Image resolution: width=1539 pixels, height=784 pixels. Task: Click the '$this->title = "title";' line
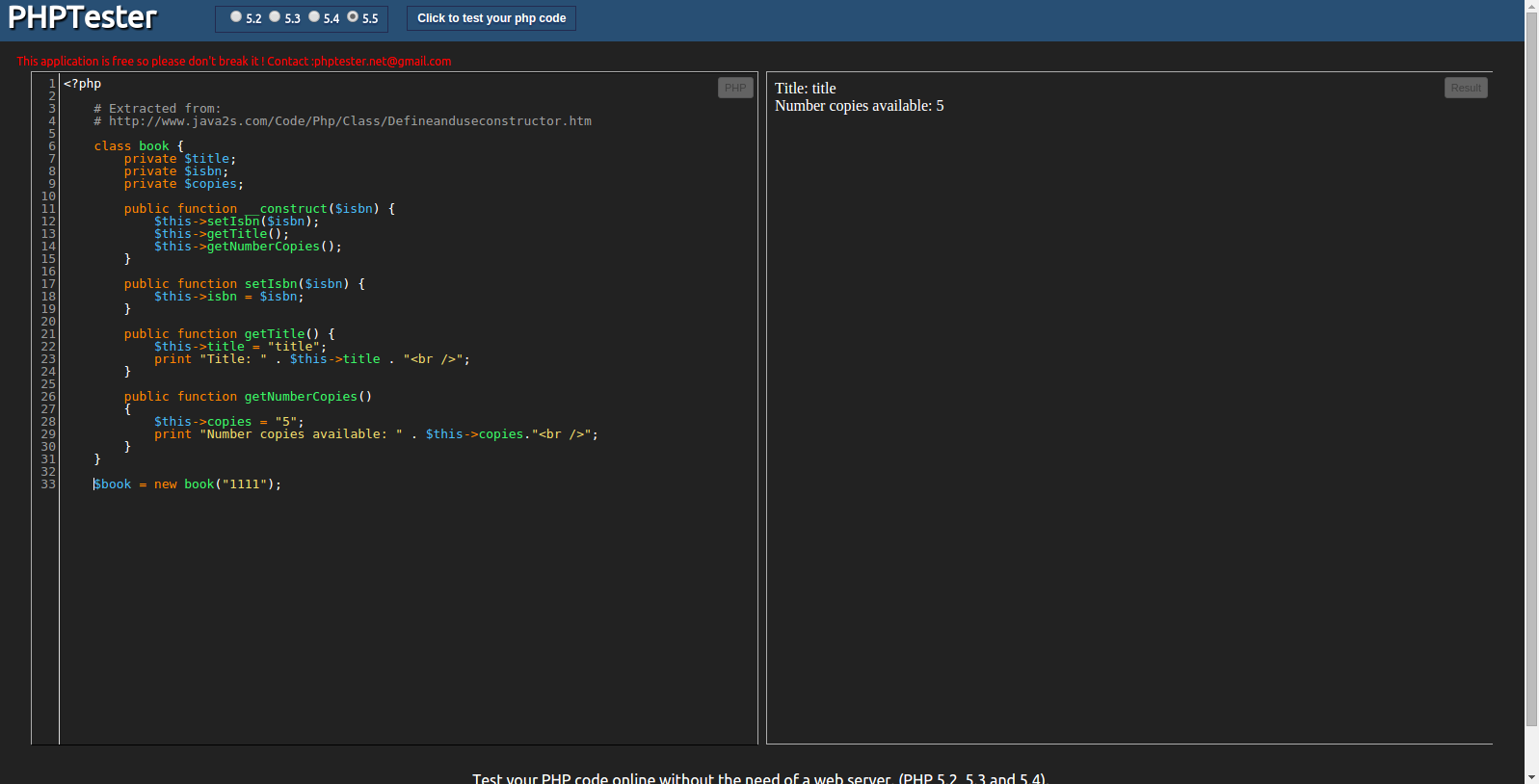240,347
